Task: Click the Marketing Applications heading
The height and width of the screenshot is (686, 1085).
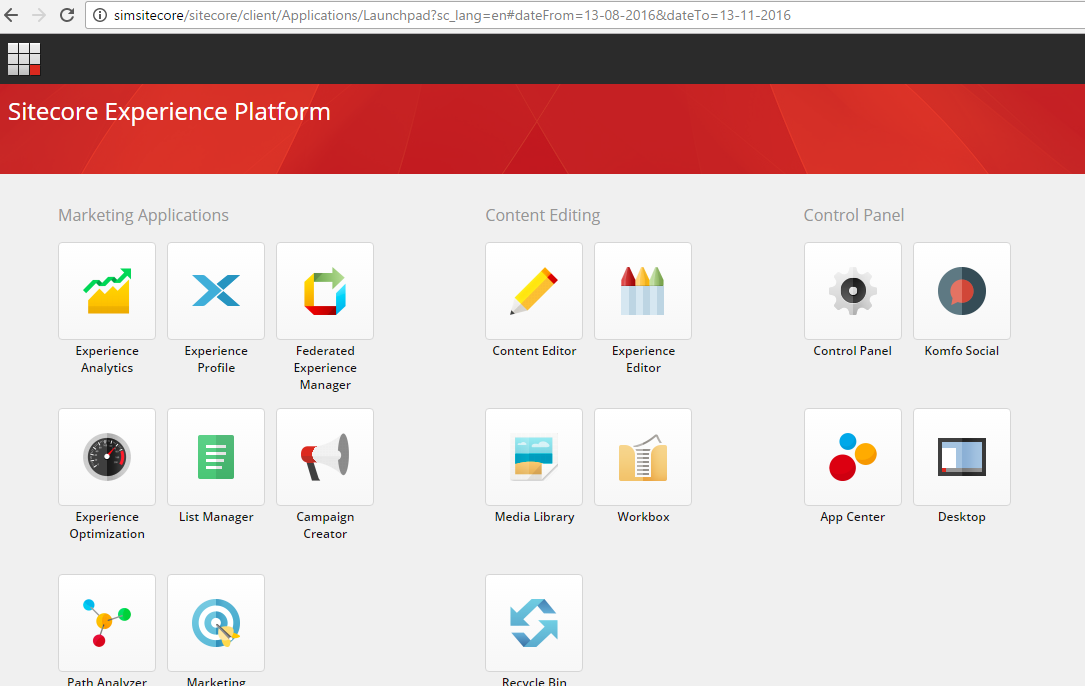Action: pos(143,215)
